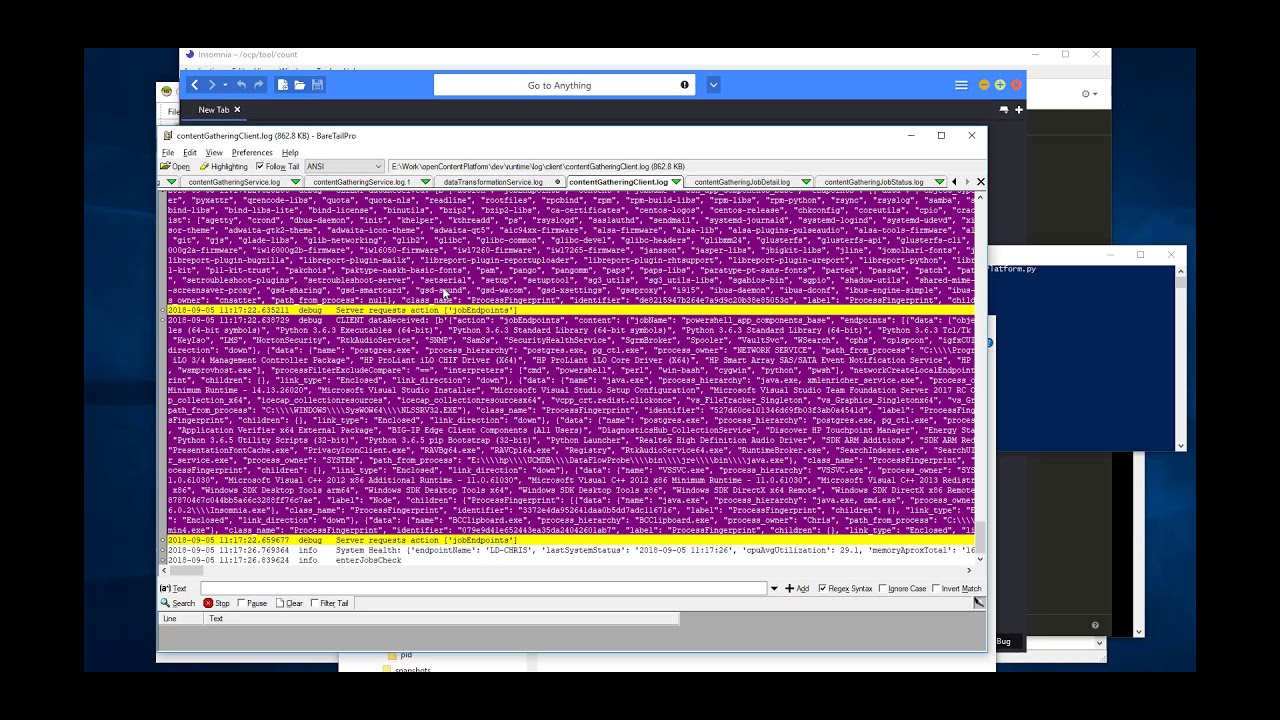Click the search text input field

pyautogui.click(x=483, y=589)
